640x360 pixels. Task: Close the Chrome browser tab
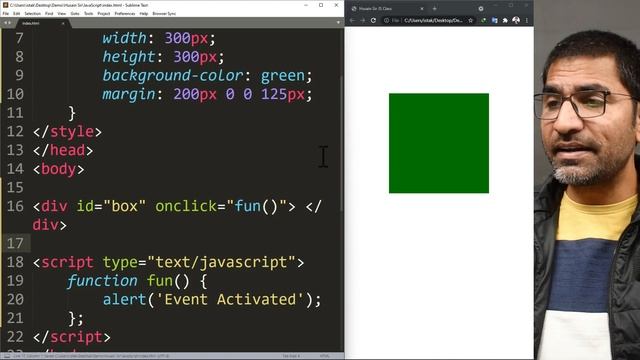[x=422, y=8]
